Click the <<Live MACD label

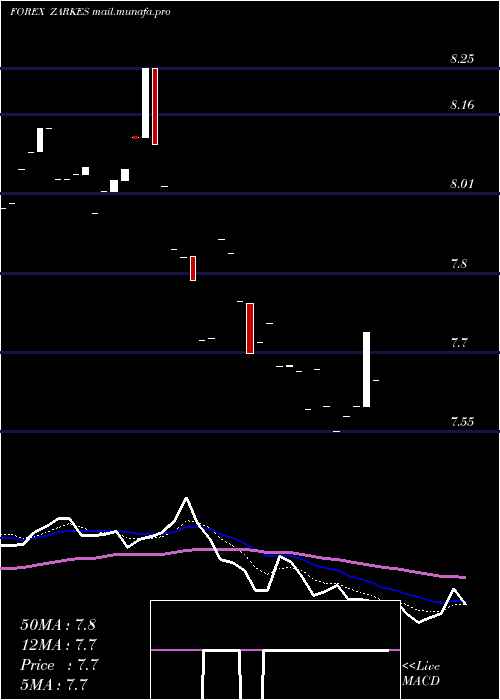pos(421,673)
